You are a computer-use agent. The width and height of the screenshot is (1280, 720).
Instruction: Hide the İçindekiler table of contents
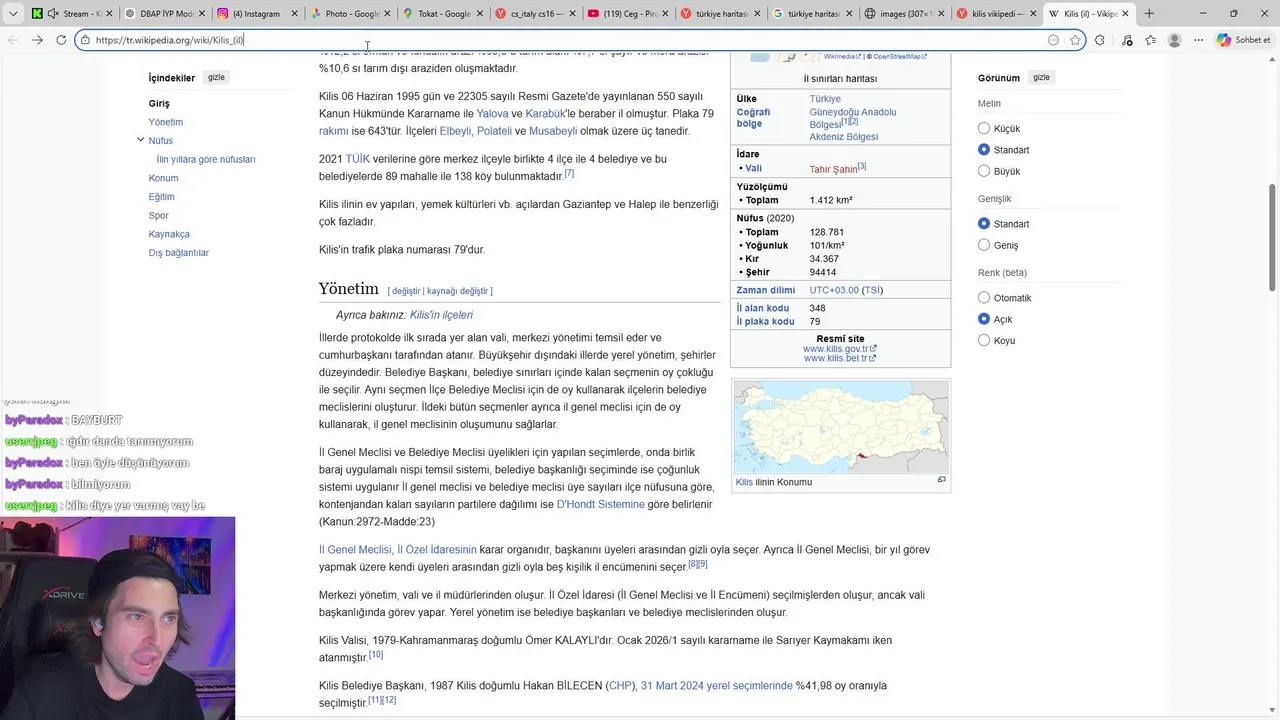(x=216, y=77)
